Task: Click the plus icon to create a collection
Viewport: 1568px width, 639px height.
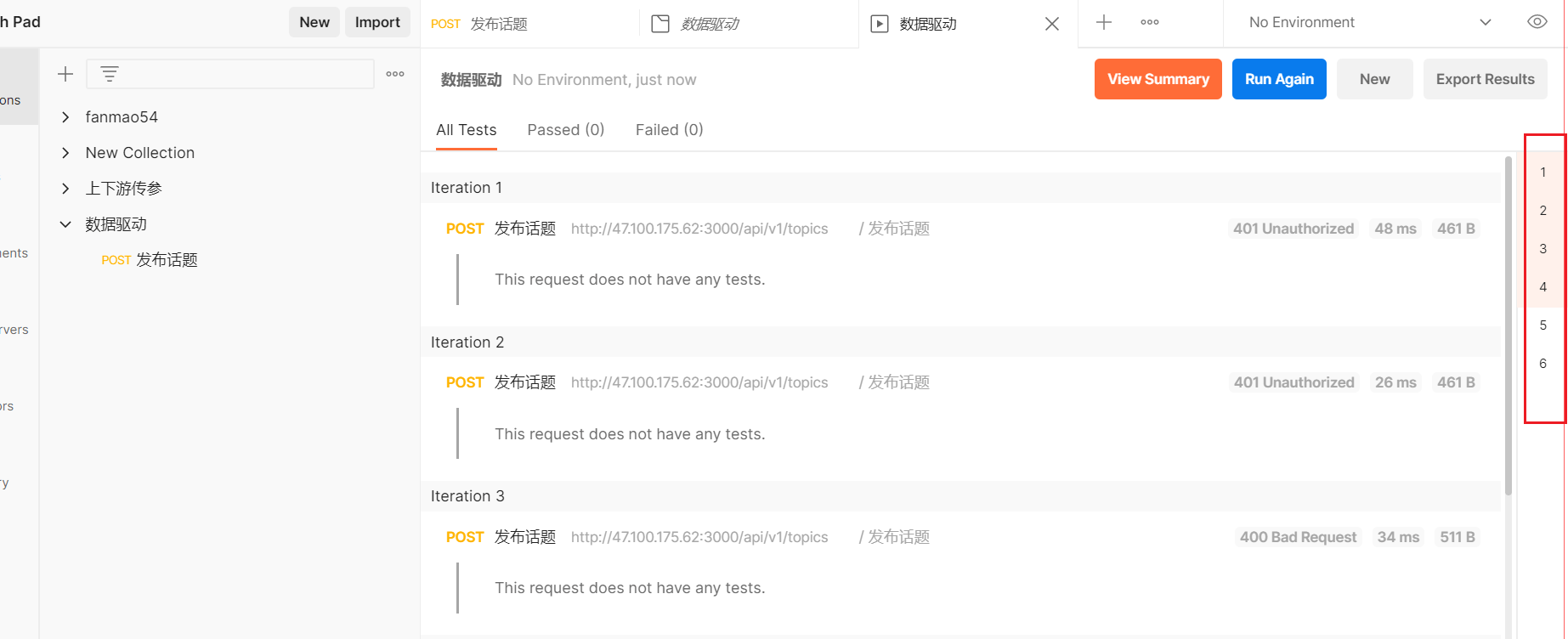Action: [65, 74]
